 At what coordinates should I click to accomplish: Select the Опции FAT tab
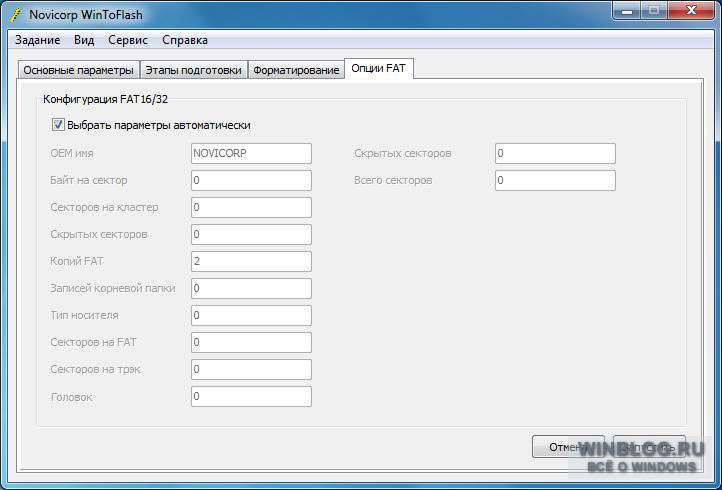click(x=378, y=68)
